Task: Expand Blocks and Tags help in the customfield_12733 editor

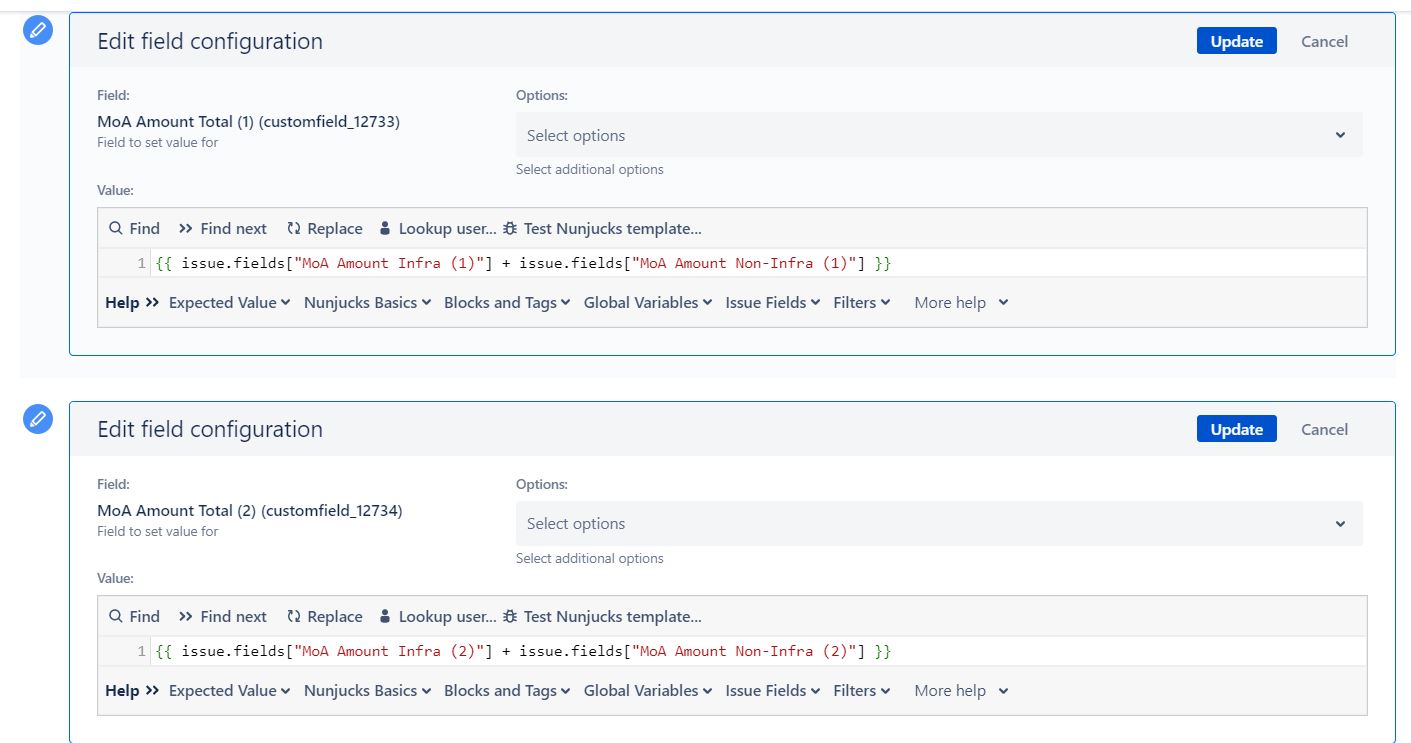Action: click(508, 302)
